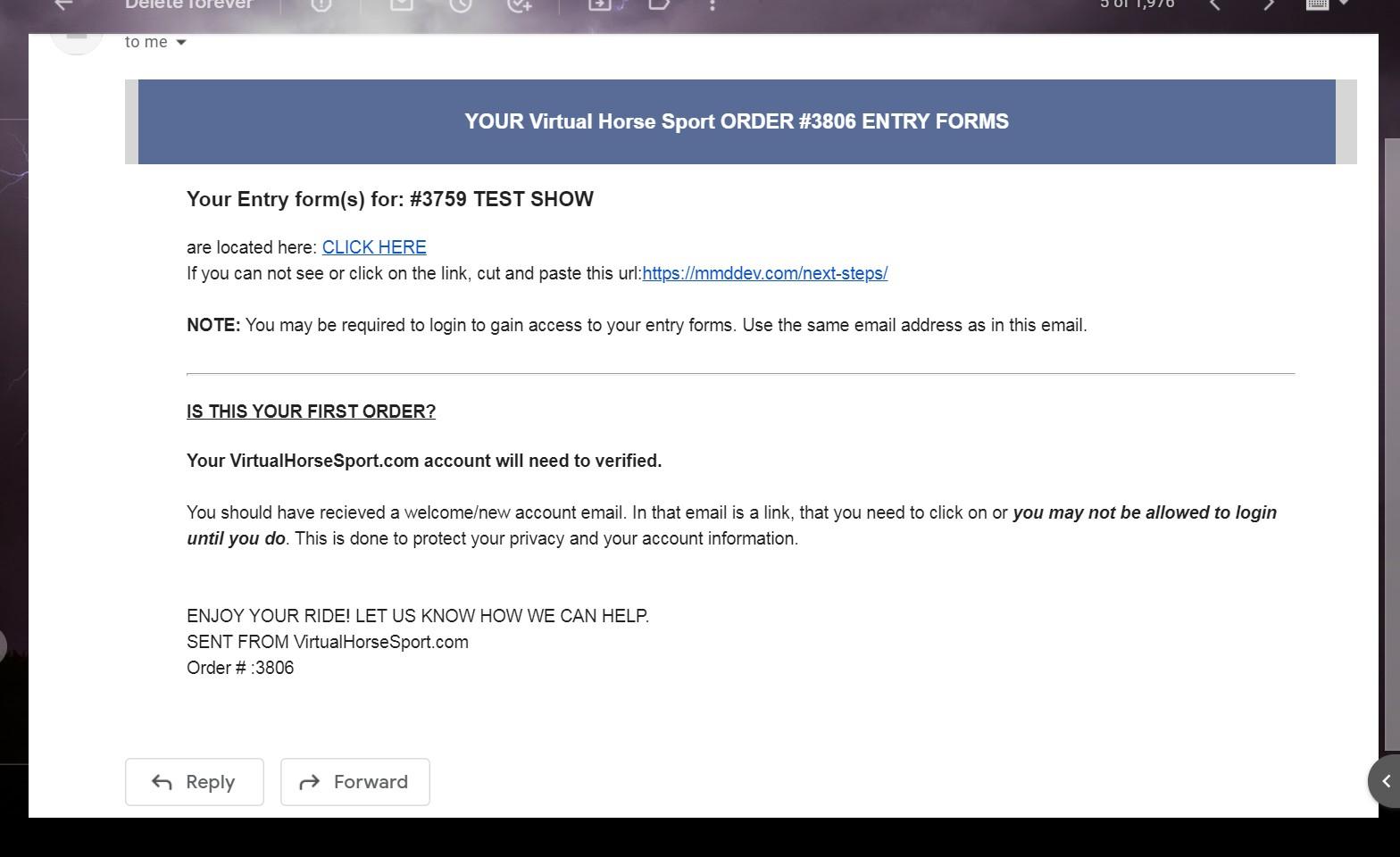Image resolution: width=1400 pixels, height=857 pixels.
Task: Select 'you may not be allowed to login' text
Action: pyautogui.click(x=1145, y=512)
